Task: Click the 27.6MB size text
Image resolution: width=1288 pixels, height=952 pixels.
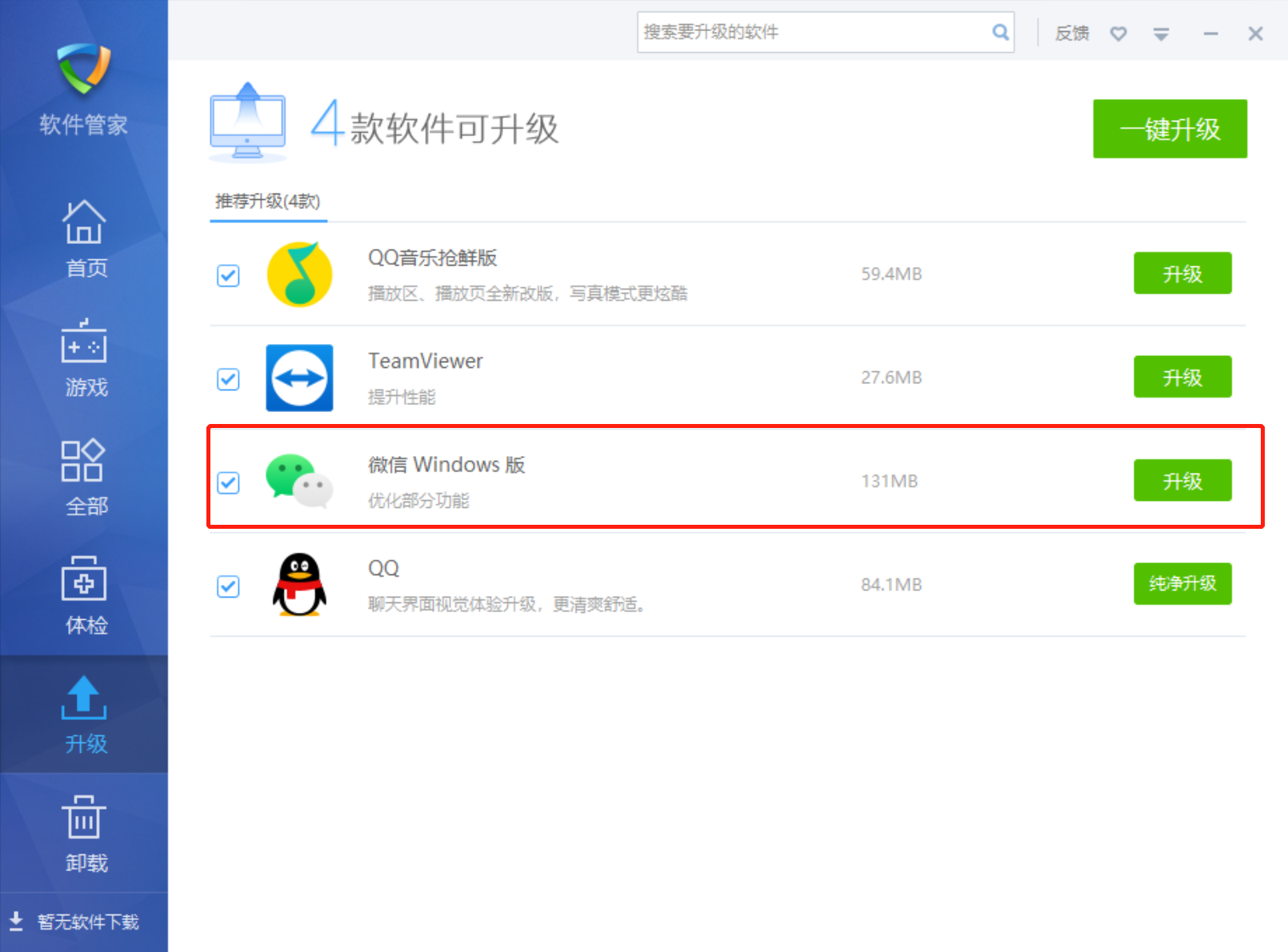Action: pyautogui.click(x=891, y=377)
